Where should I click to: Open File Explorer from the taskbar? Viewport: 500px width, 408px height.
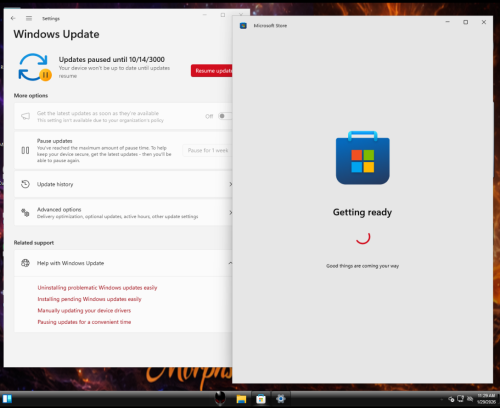(x=241, y=399)
